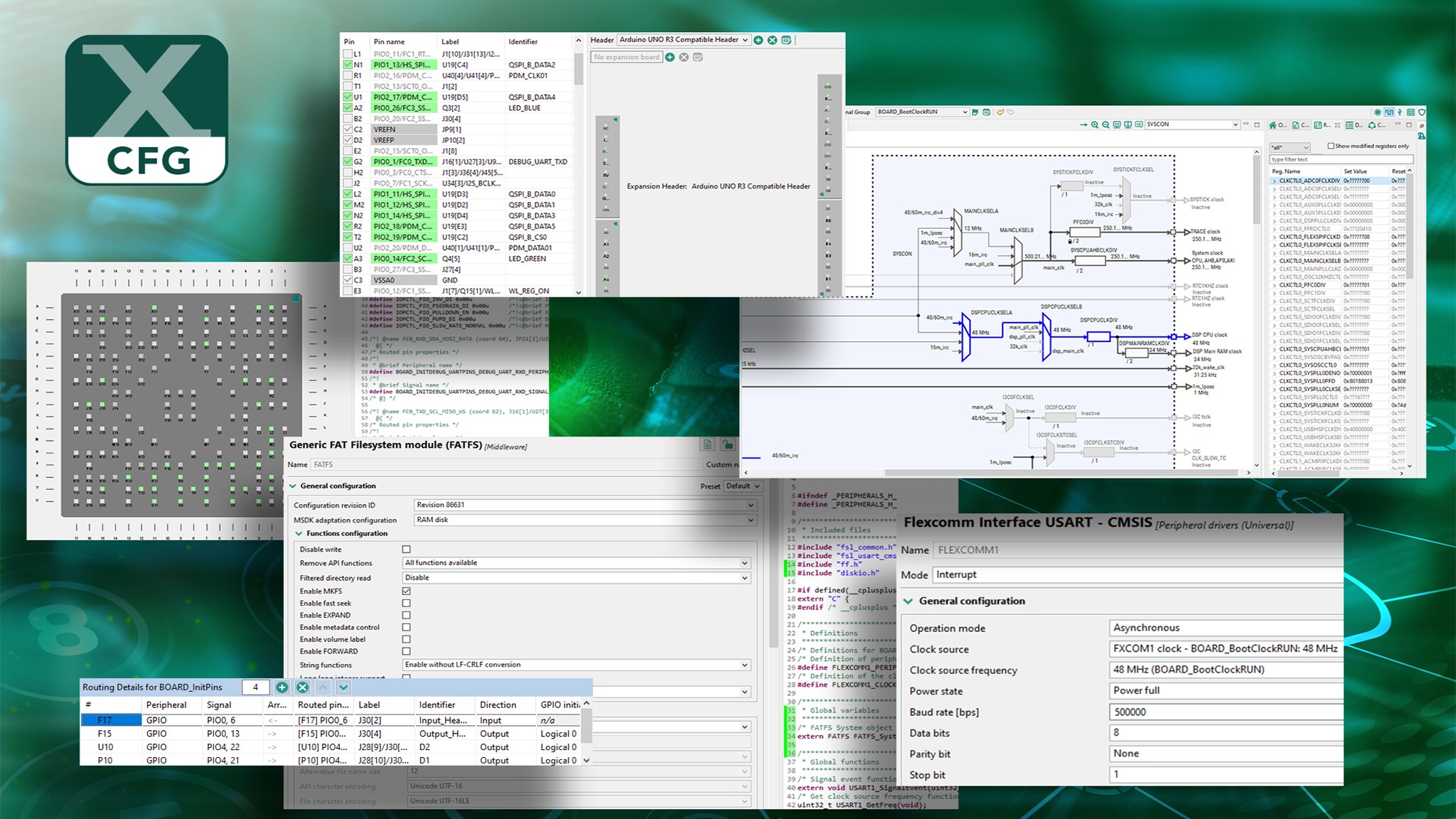Move the routing row down with the arrow
Image resolution: width=1456 pixels, height=819 pixels.
[x=343, y=687]
